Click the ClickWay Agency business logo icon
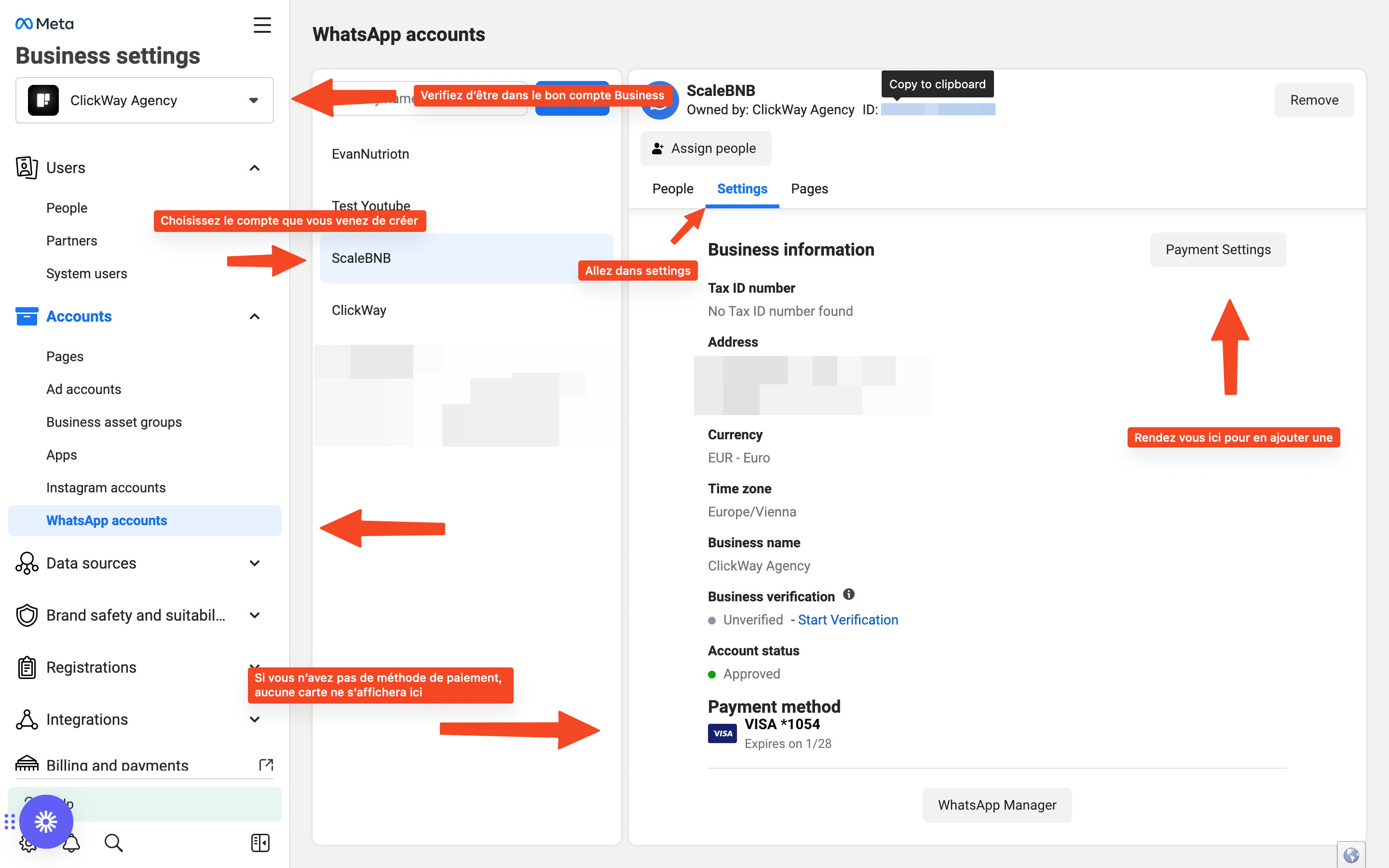 pos(43,100)
